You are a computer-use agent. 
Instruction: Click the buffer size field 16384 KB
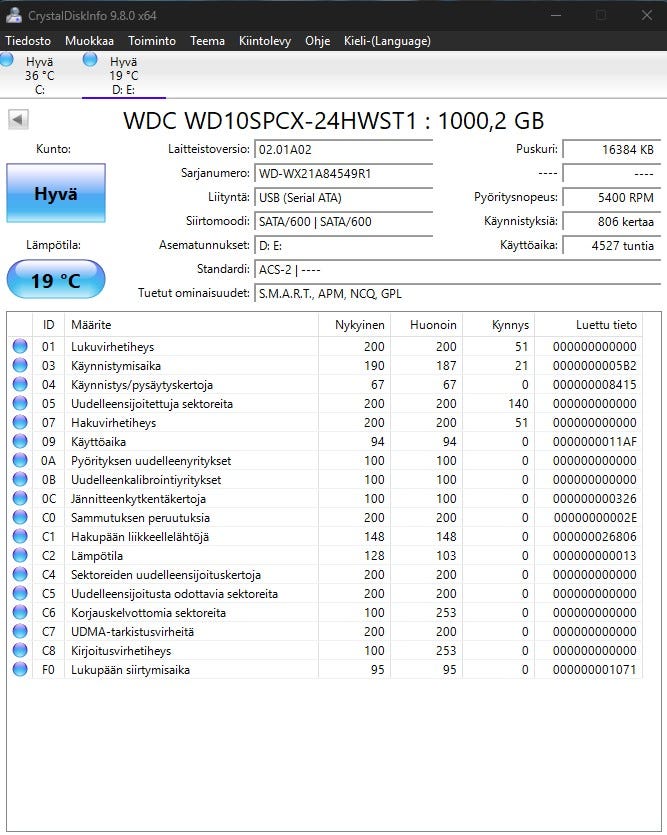(x=612, y=150)
